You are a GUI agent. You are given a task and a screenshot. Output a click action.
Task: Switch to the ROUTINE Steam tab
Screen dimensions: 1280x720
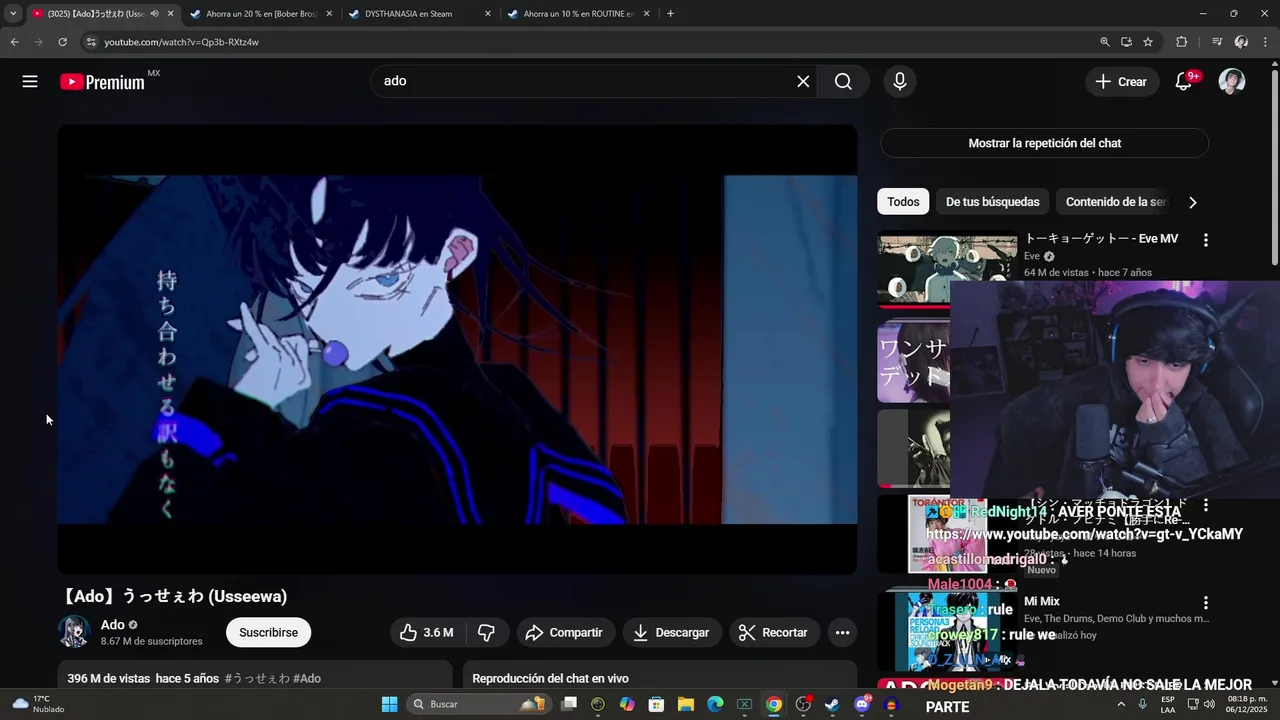click(x=578, y=14)
